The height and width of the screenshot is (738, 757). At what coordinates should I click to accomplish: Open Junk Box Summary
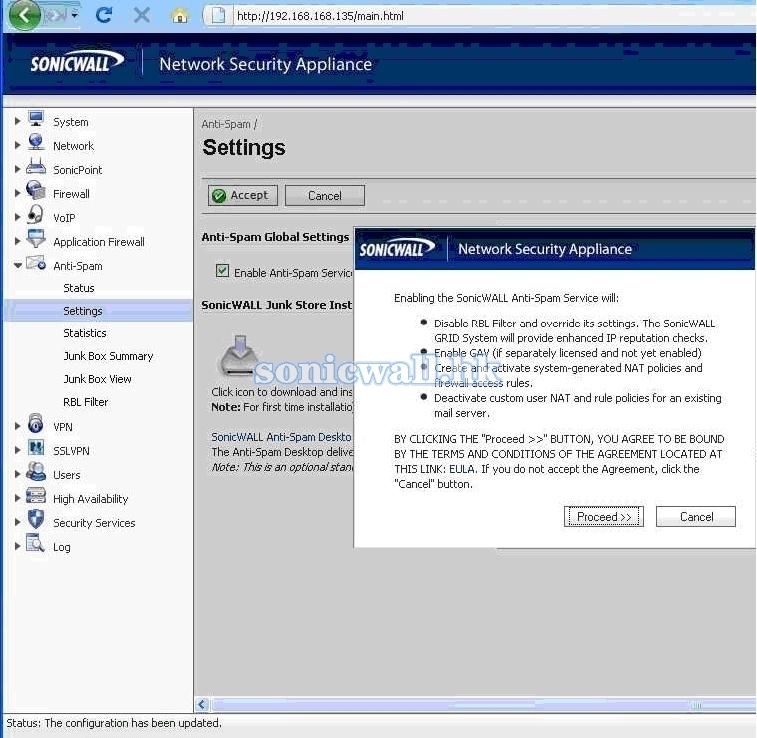(x=108, y=356)
